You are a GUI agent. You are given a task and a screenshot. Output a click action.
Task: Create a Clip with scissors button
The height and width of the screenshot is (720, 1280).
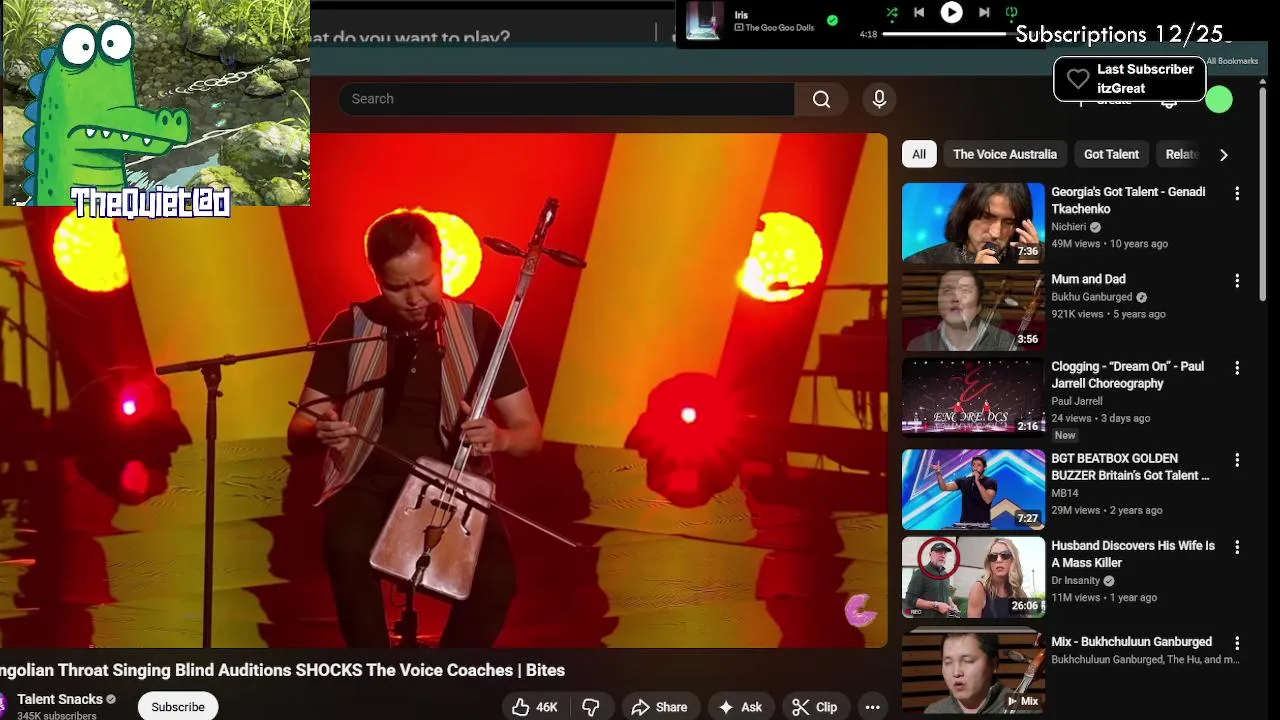(815, 707)
